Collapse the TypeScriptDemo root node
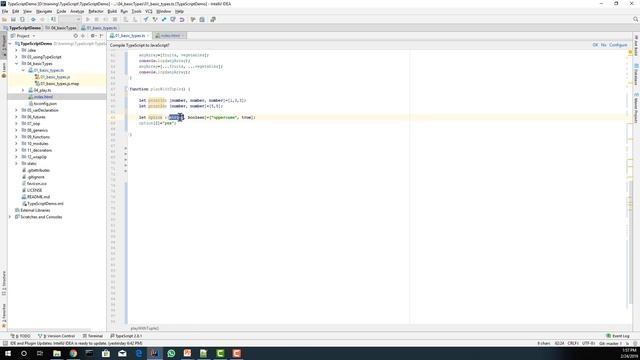640x360 pixels. pyautogui.click(x=10, y=44)
